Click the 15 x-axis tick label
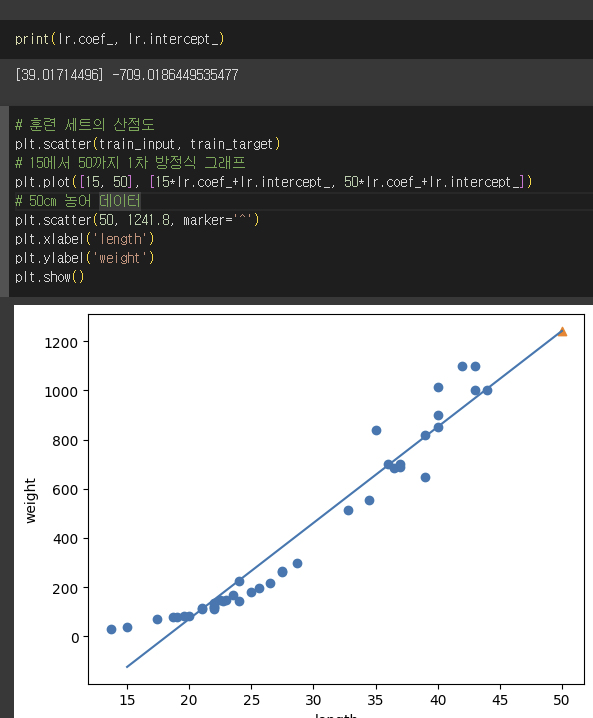Viewport: 593px width, 718px height. coord(127,700)
